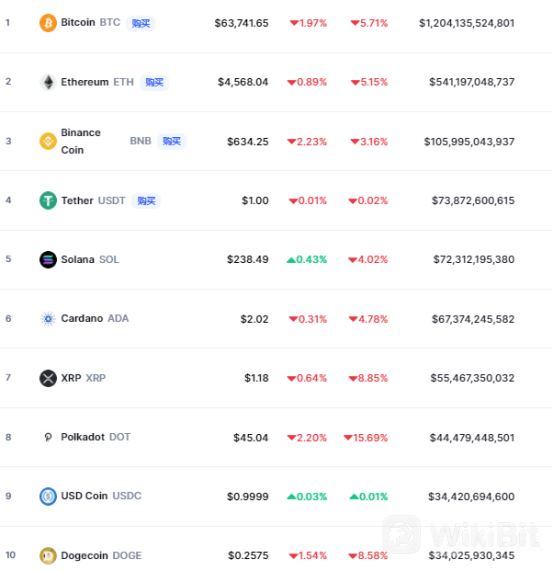Screen dimensions: 554x571
Task: Click the XRP cross logo icon
Action: (48, 378)
